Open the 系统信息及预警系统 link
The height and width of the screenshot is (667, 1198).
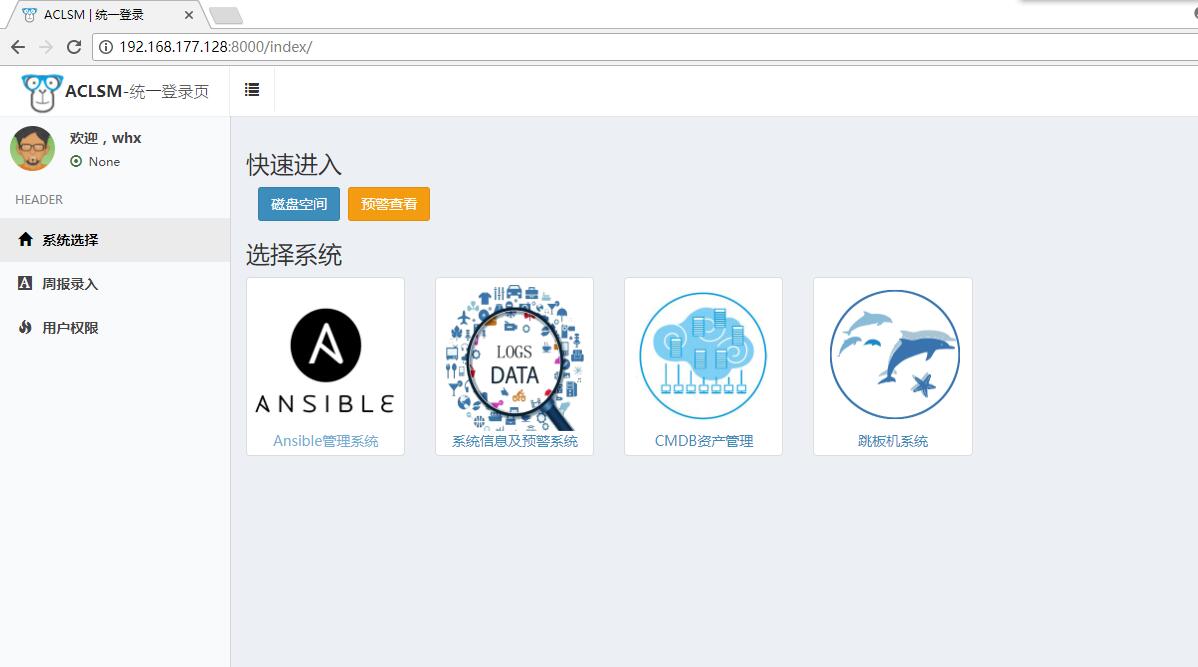[514, 441]
